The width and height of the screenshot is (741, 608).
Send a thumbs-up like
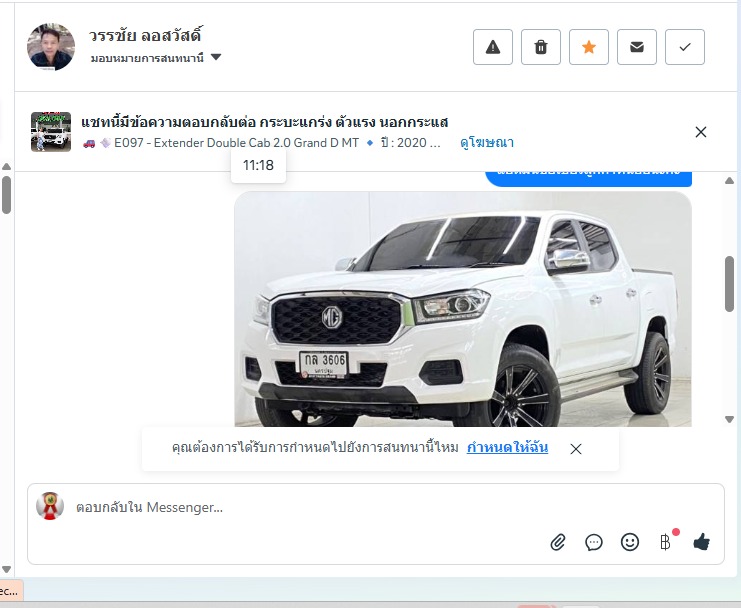(701, 542)
